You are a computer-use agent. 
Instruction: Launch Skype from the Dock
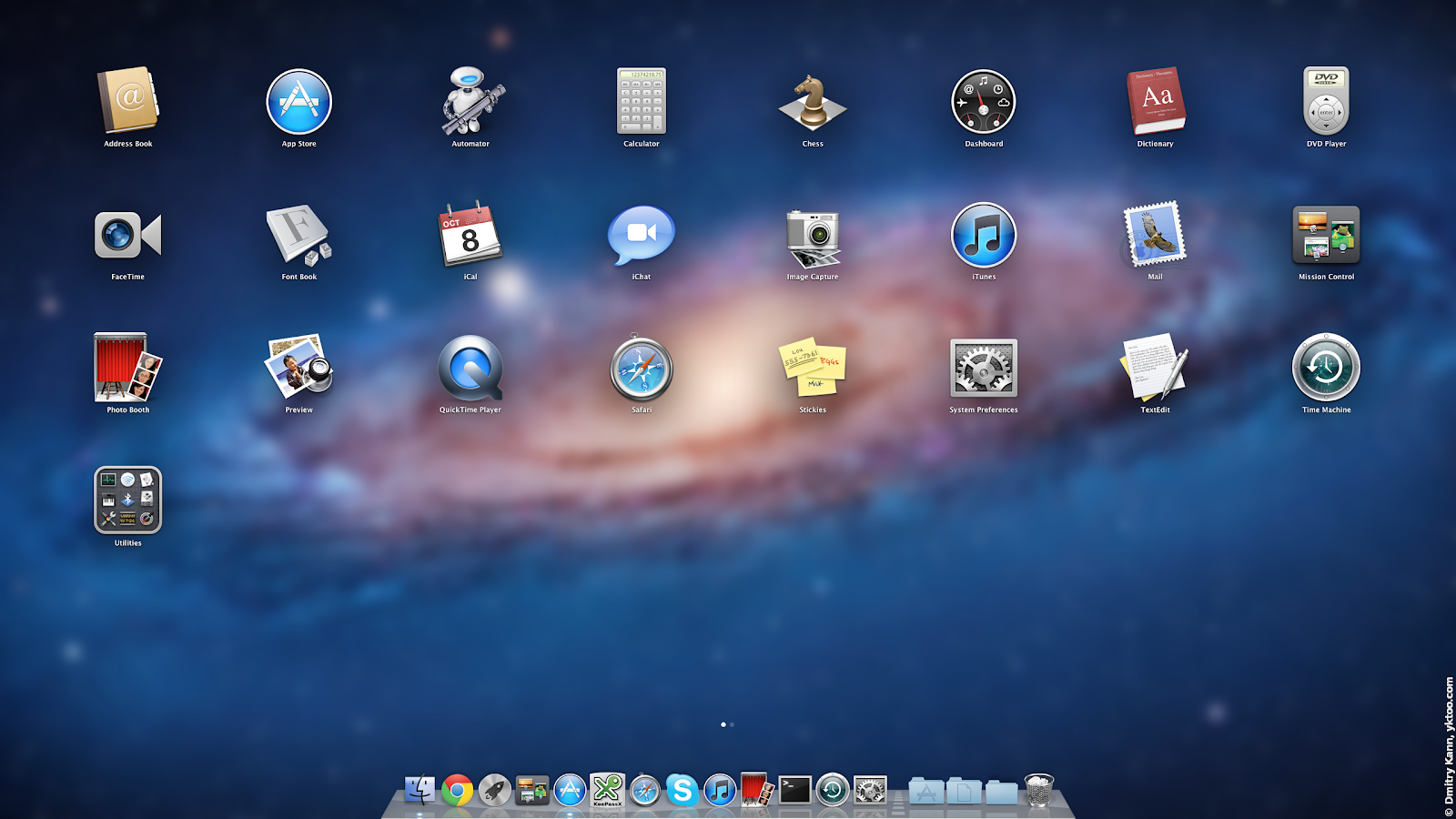(x=682, y=790)
